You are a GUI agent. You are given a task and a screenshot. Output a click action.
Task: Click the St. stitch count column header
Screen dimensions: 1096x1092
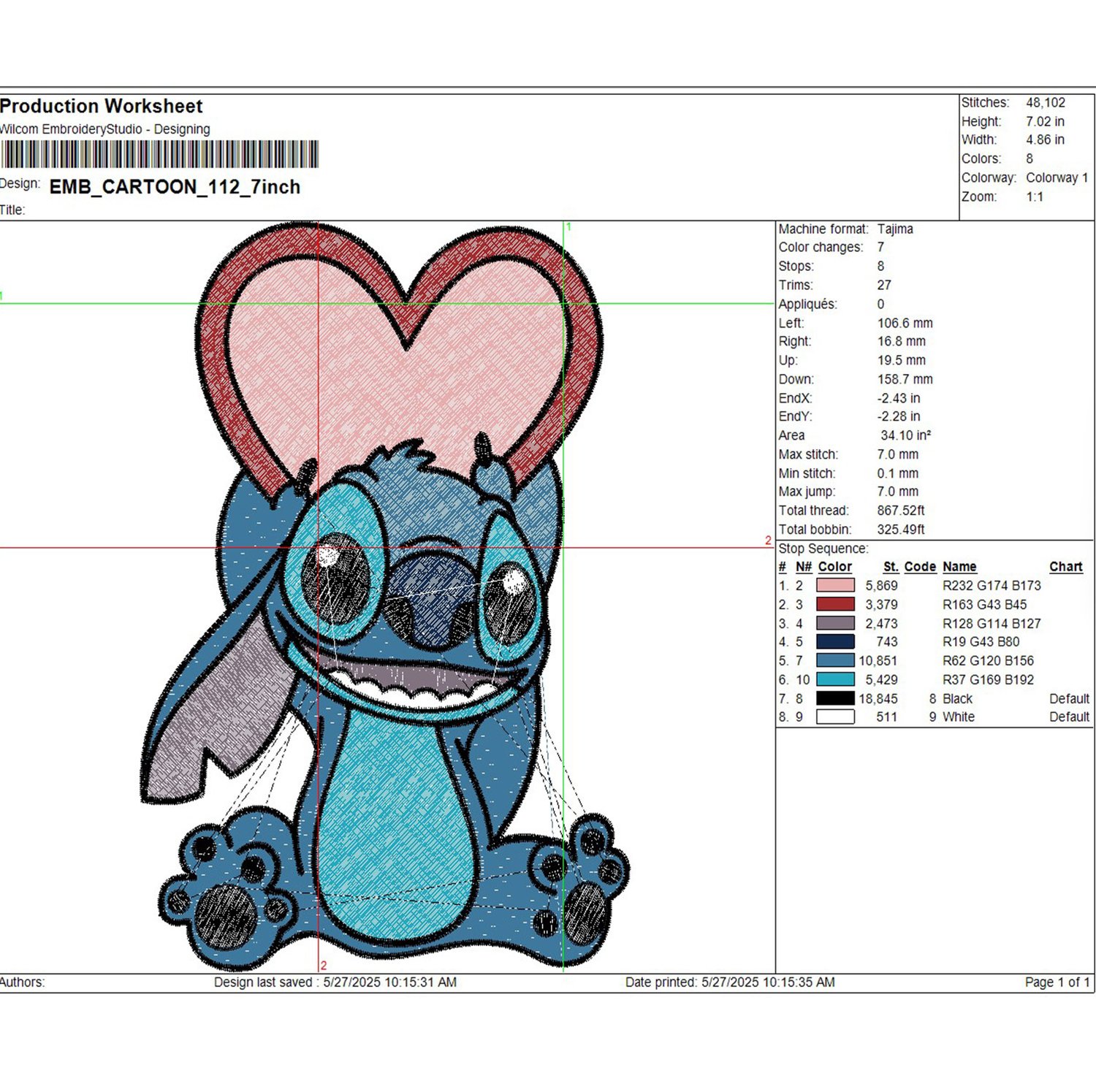click(891, 567)
